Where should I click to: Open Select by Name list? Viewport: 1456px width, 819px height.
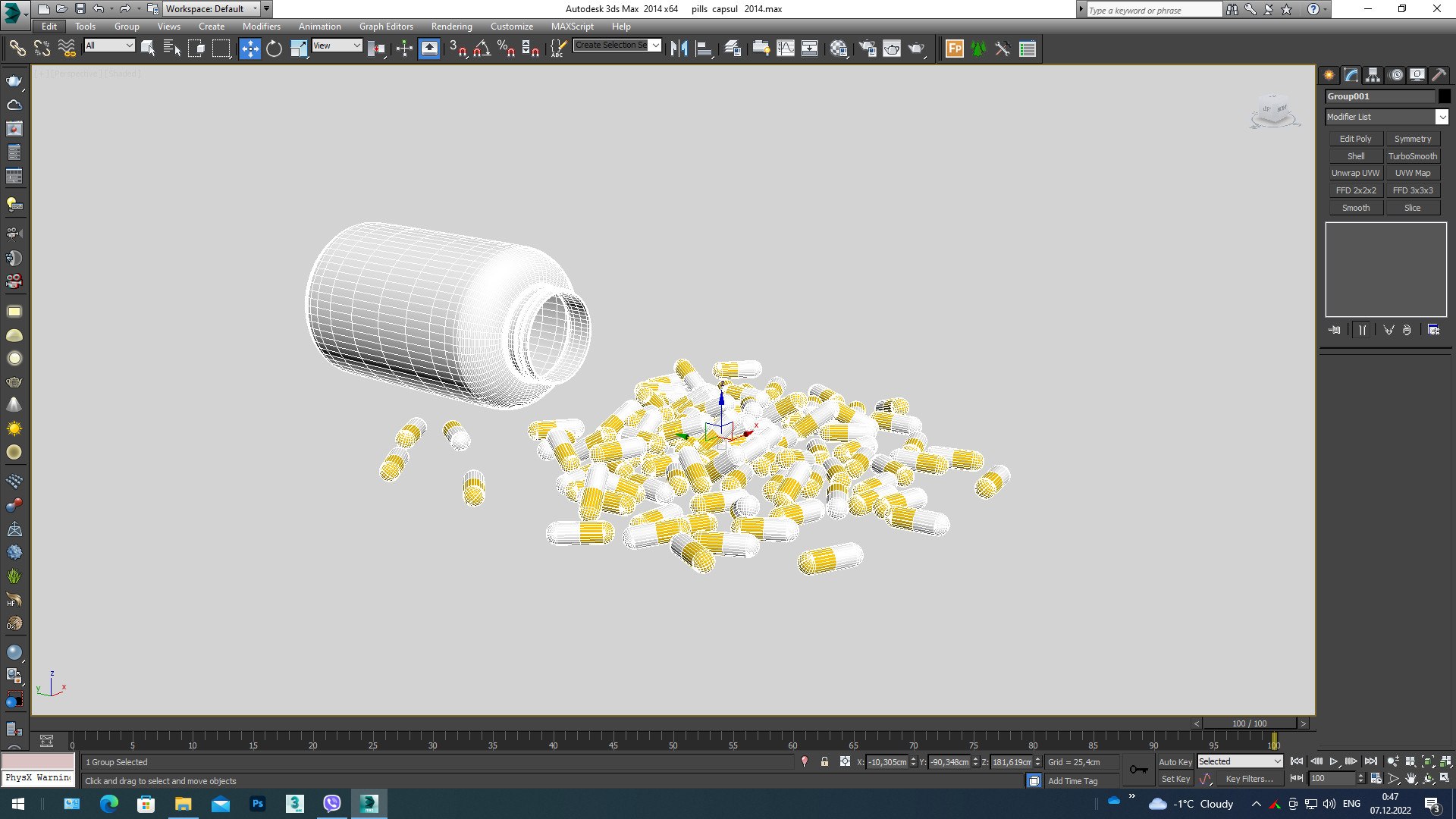coord(172,49)
